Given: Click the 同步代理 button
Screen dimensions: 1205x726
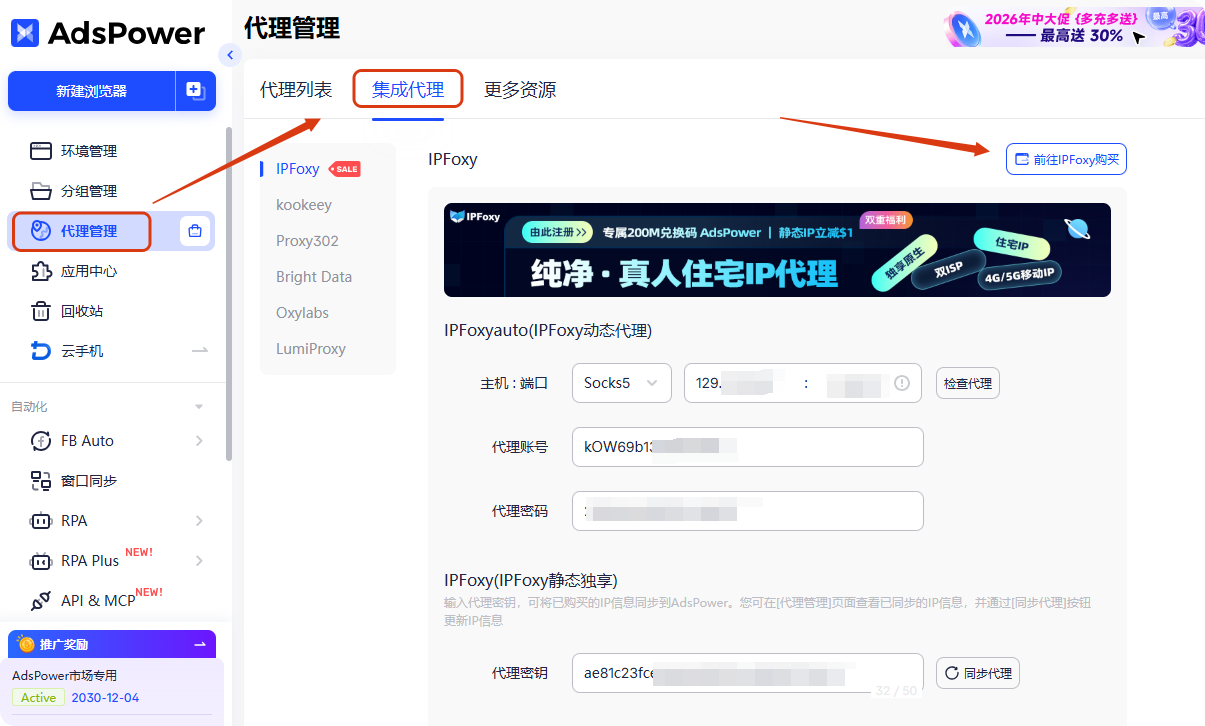Looking at the screenshot, I should (x=977, y=673).
